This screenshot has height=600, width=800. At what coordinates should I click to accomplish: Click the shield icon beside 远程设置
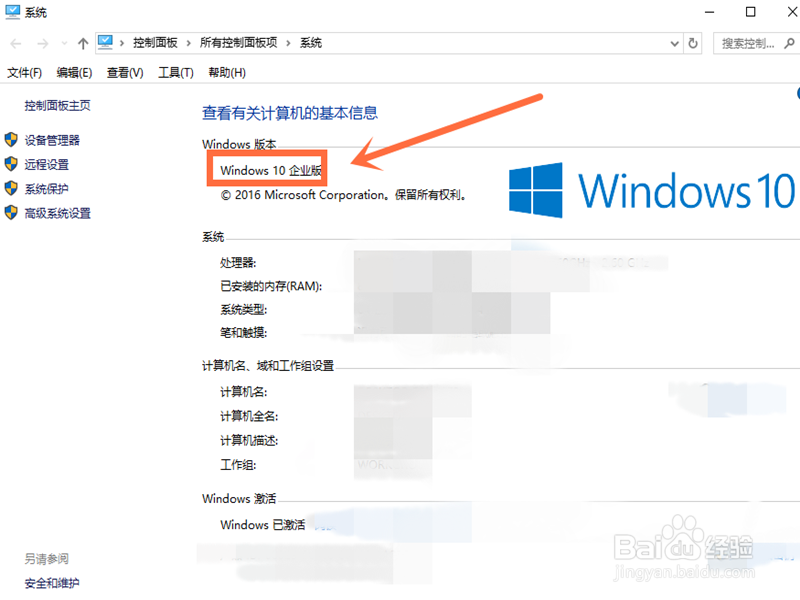pyautogui.click(x=11, y=164)
